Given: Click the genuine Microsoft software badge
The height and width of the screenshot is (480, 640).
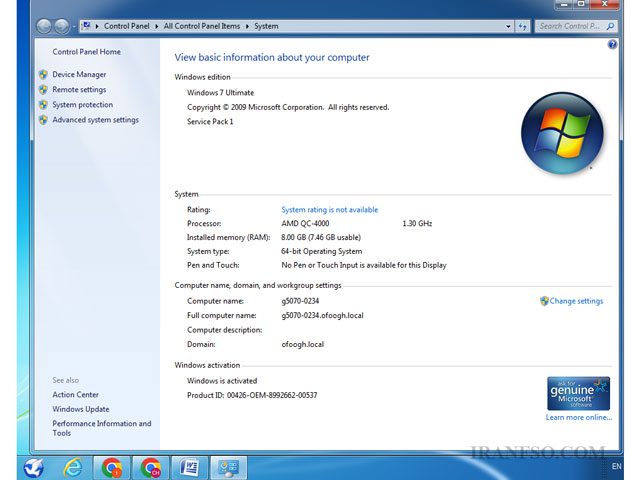Looking at the screenshot, I should click(578, 393).
